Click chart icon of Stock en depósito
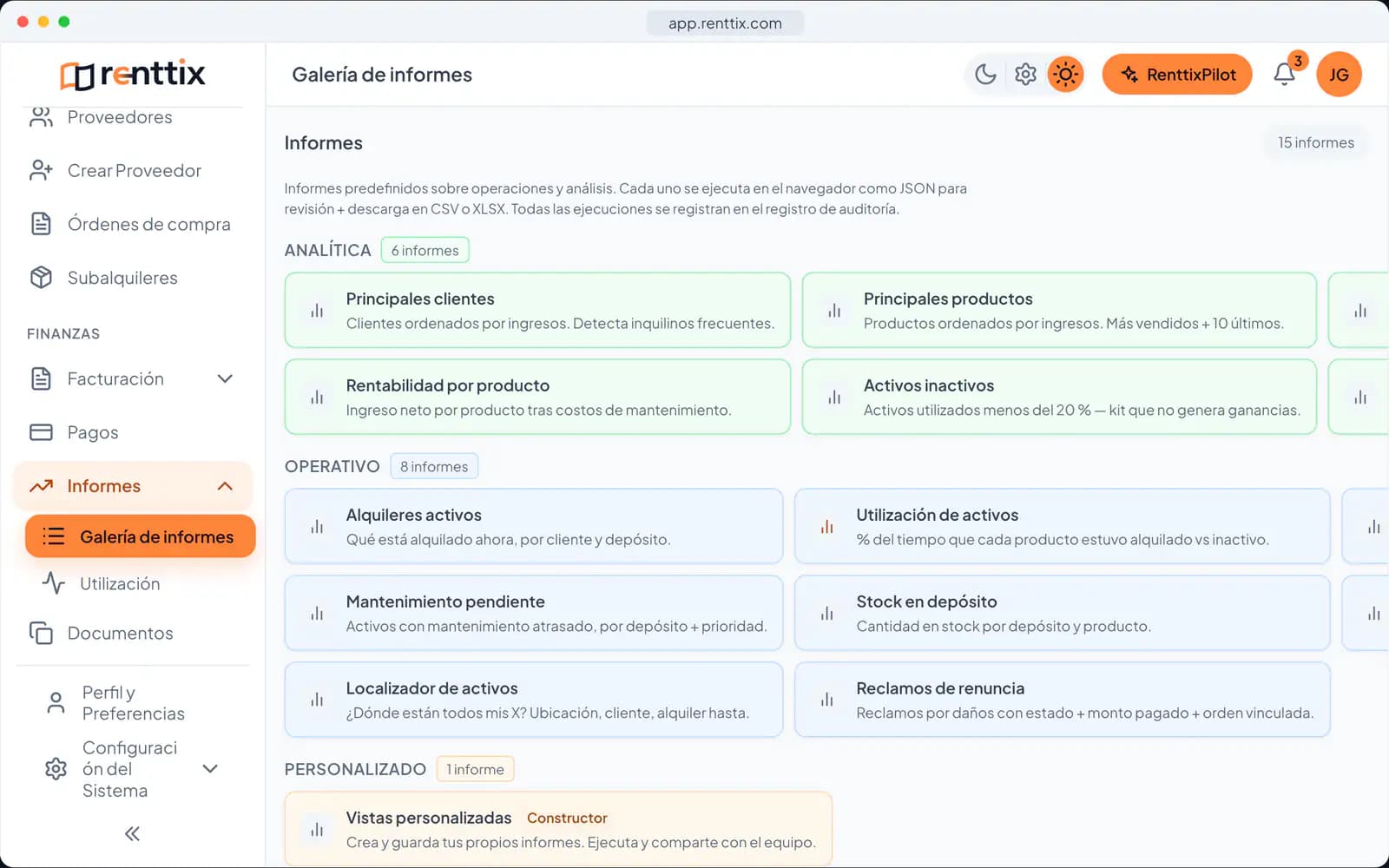1389x868 pixels. click(x=827, y=614)
